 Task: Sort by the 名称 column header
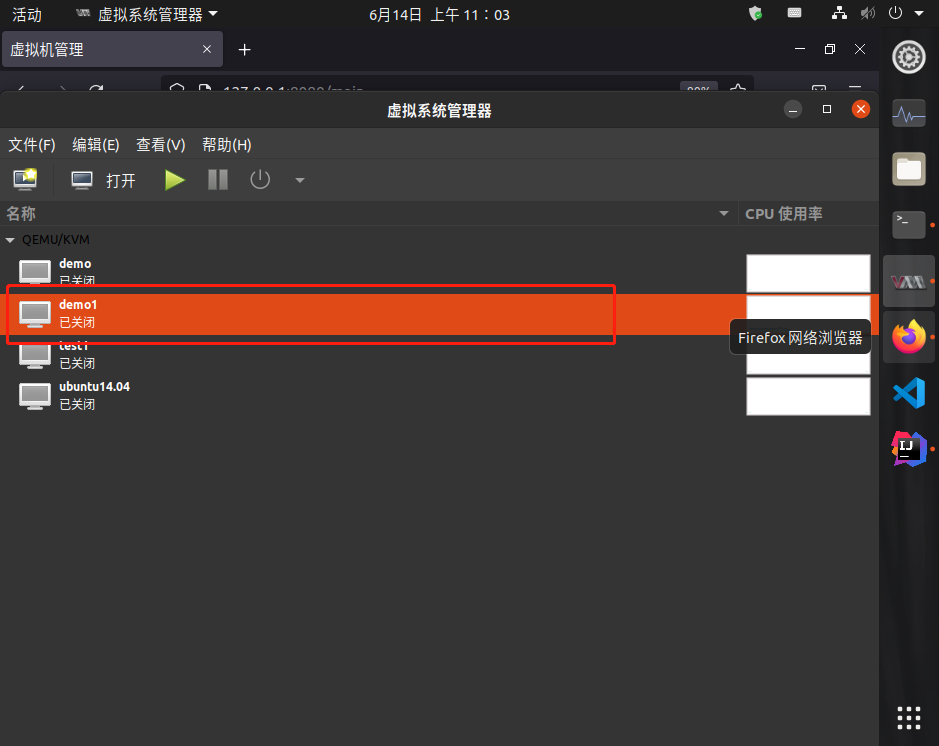[369, 214]
